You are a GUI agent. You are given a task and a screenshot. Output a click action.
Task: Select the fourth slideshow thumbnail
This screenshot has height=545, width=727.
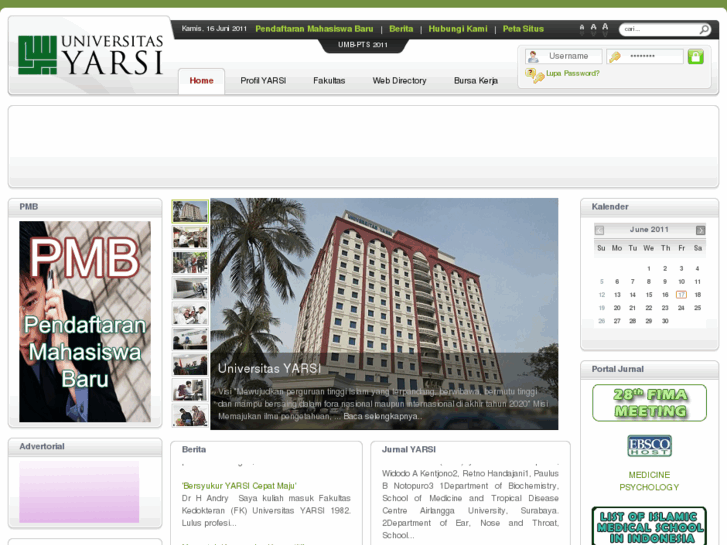point(190,288)
